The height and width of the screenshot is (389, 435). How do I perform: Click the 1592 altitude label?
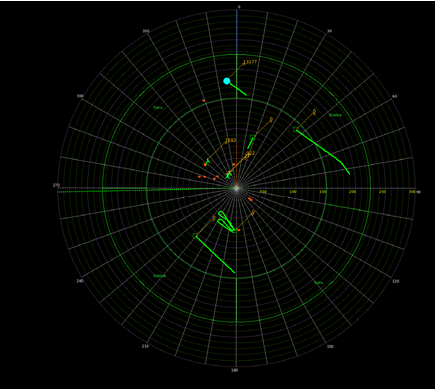231,140
